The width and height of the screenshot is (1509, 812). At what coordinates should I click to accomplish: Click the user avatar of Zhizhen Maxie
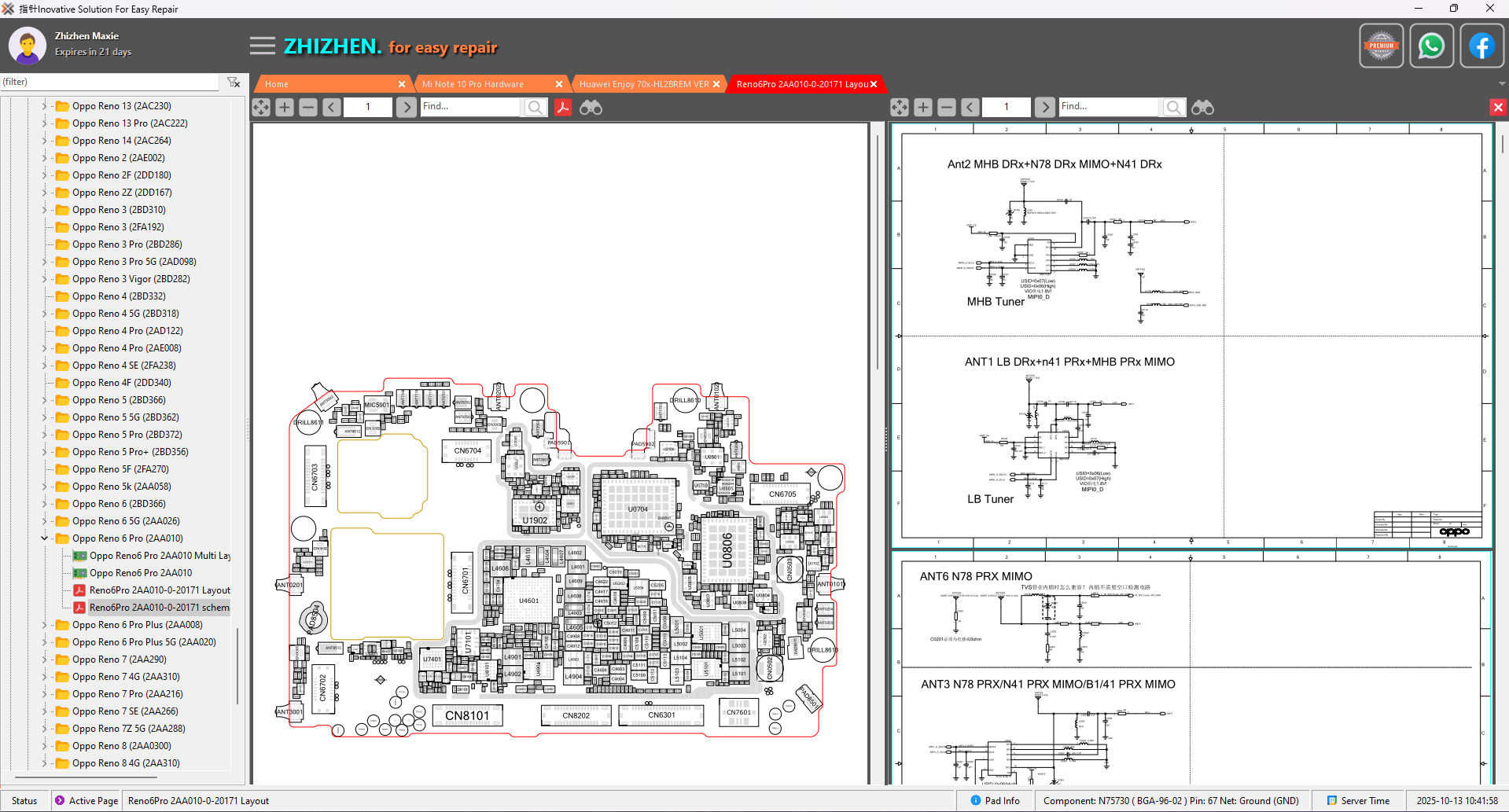tap(28, 46)
